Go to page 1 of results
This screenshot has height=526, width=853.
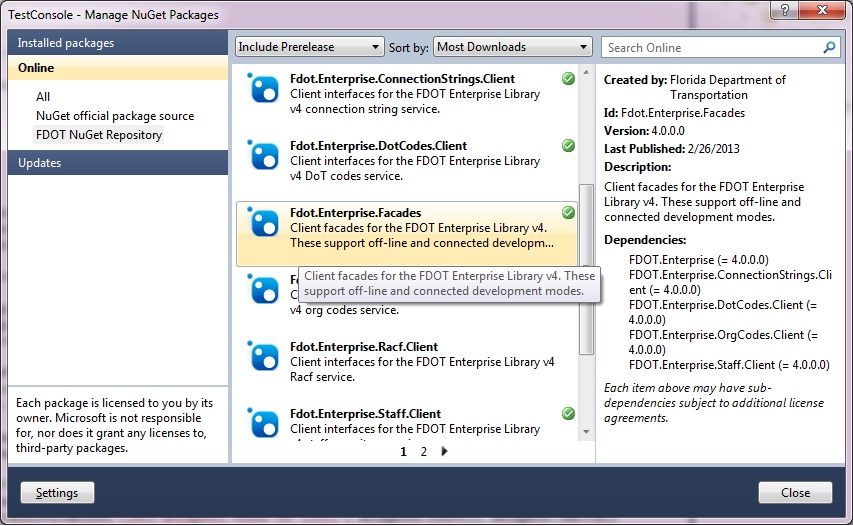[x=403, y=451]
